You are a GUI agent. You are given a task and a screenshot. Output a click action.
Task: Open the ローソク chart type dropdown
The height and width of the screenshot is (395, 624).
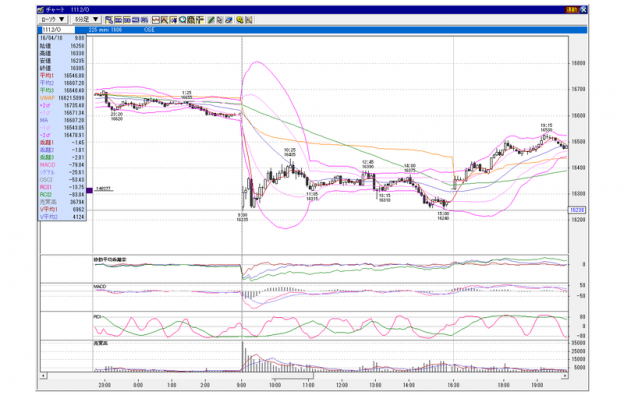53,19
